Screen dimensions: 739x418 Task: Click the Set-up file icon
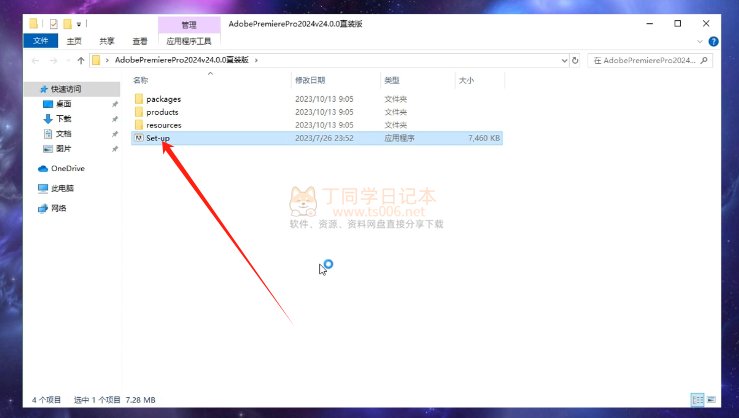pos(139,138)
